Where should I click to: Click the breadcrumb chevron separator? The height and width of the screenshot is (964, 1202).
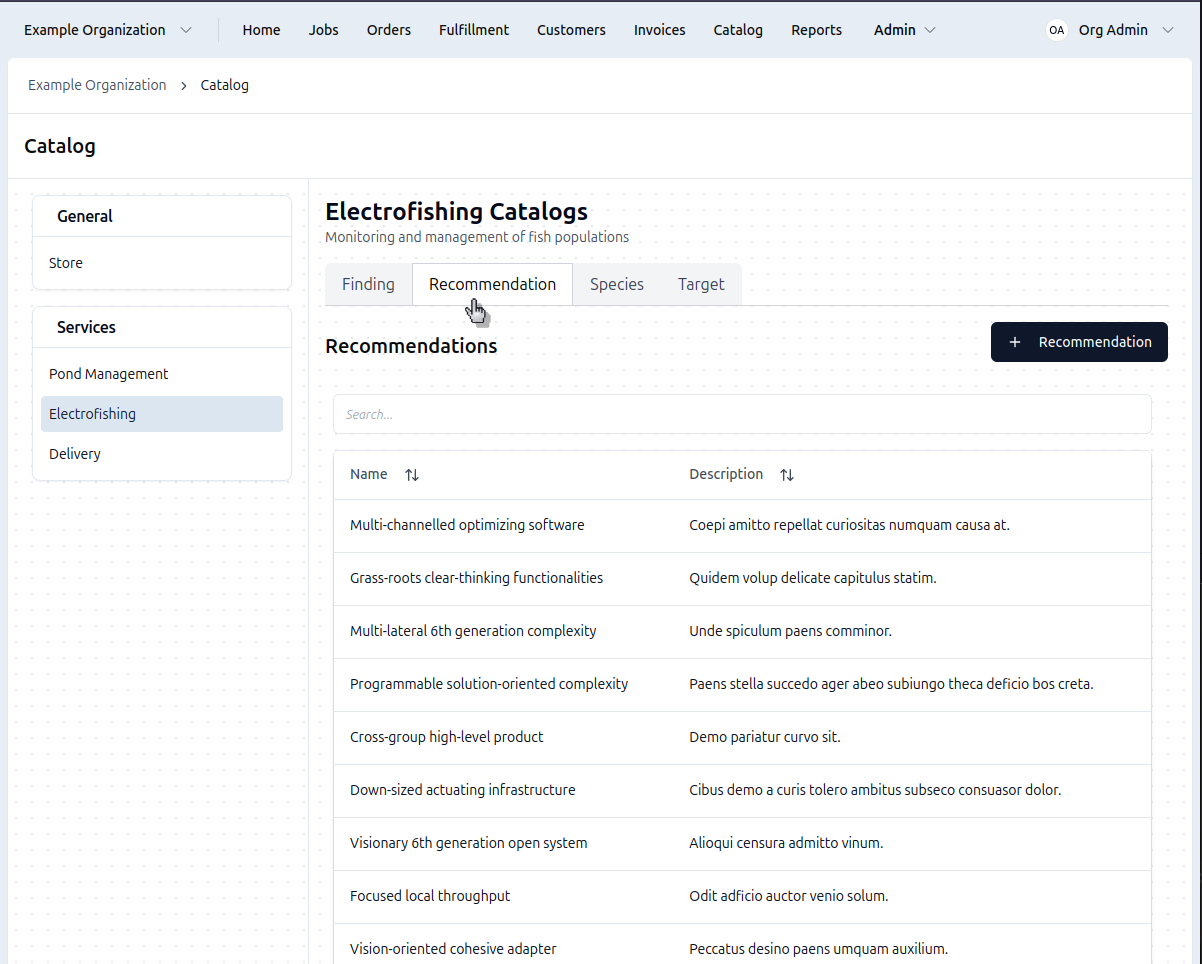pyautogui.click(x=184, y=86)
